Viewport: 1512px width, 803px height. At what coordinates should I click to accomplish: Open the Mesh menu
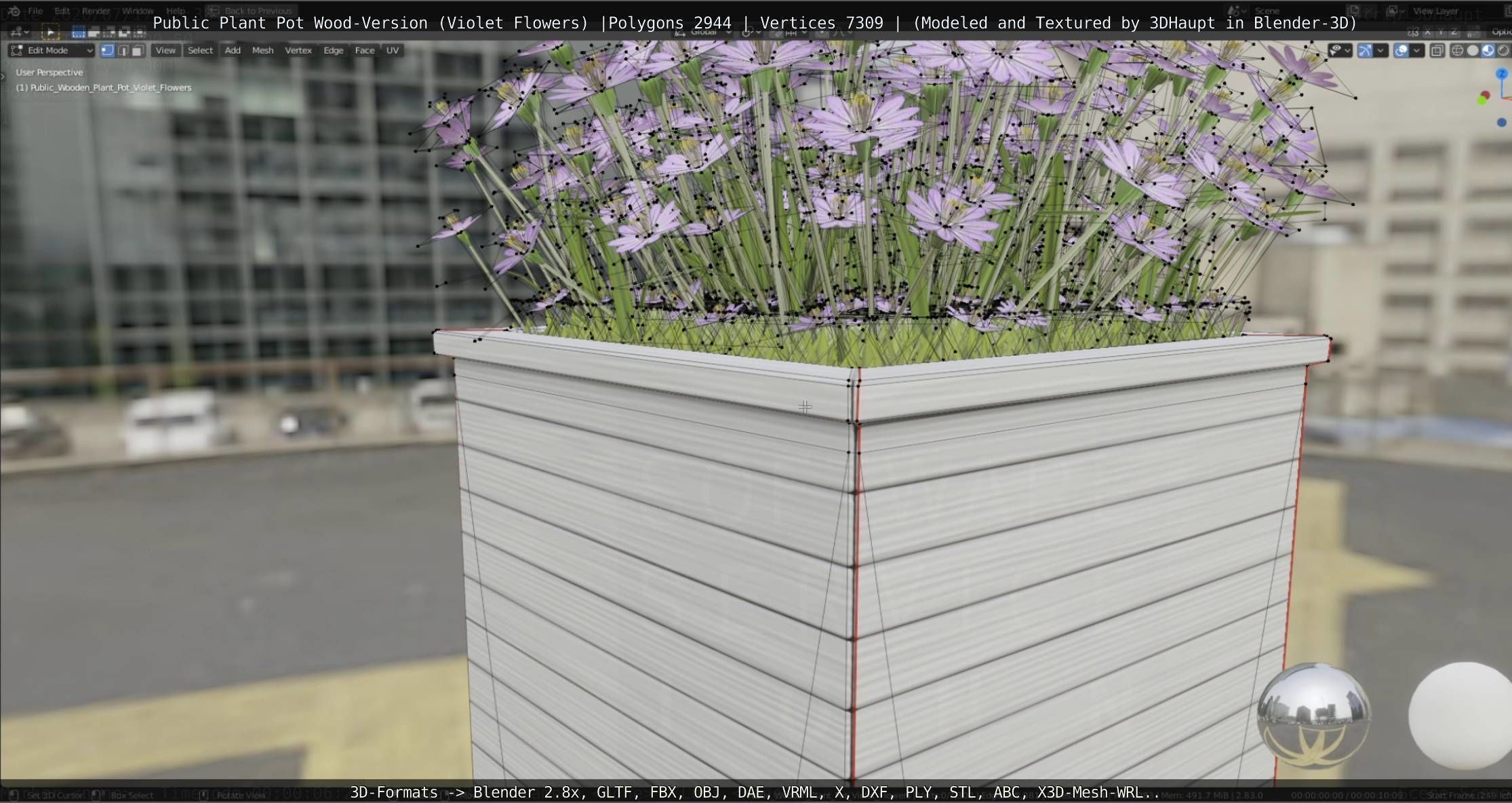(x=262, y=50)
